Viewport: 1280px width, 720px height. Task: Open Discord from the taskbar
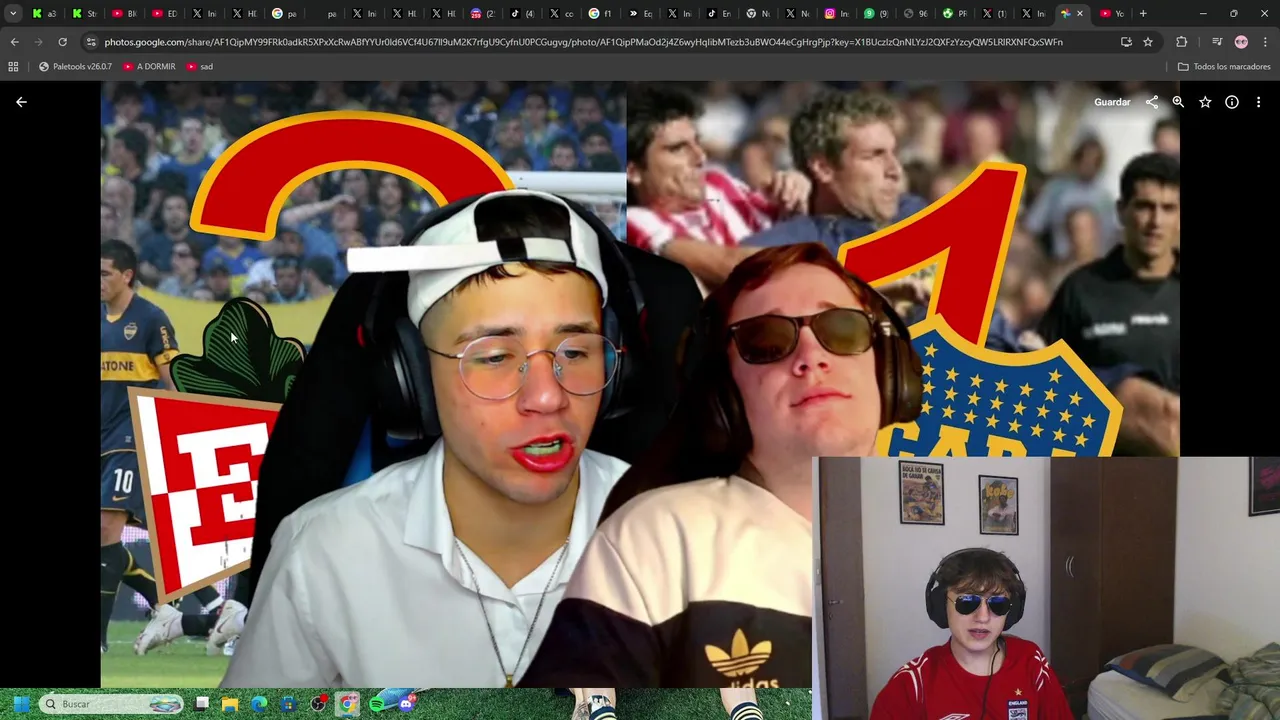click(x=406, y=704)
